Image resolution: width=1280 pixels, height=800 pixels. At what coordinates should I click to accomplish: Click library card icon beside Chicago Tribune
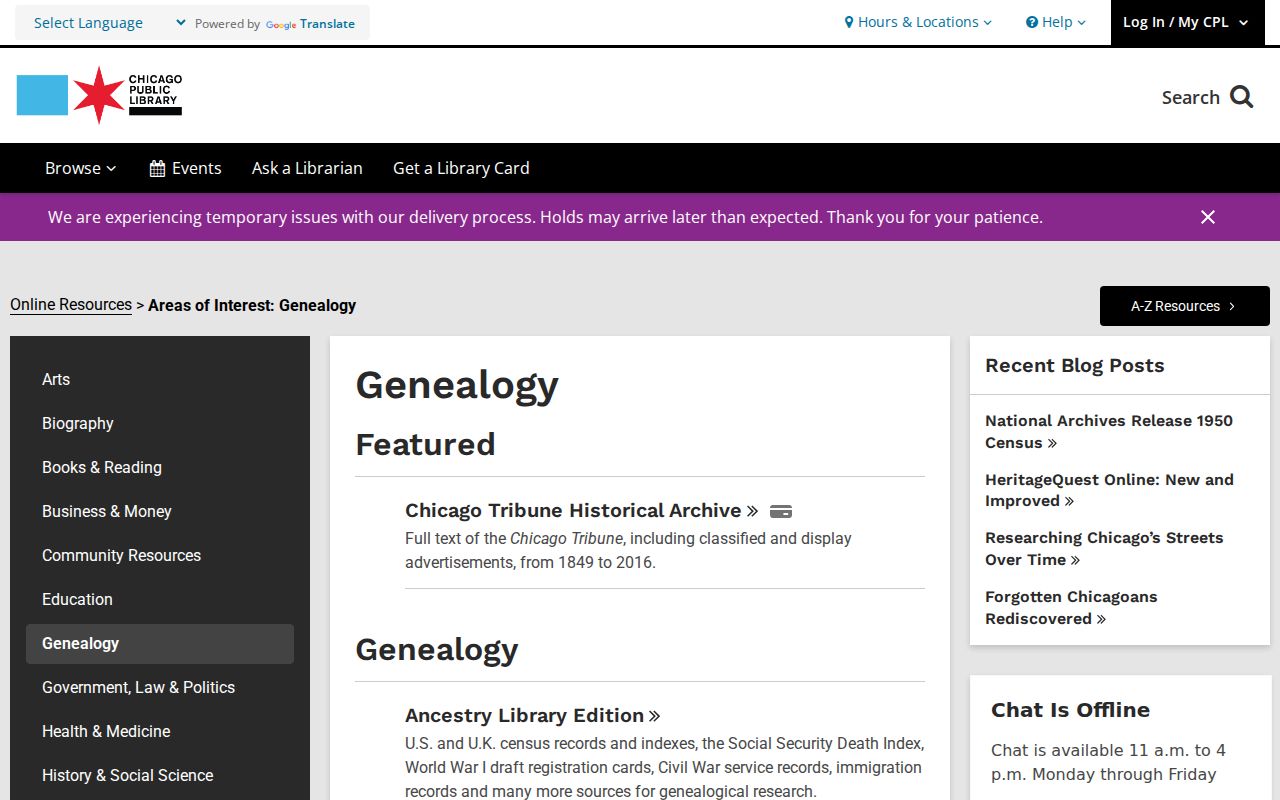pos(781,511)
